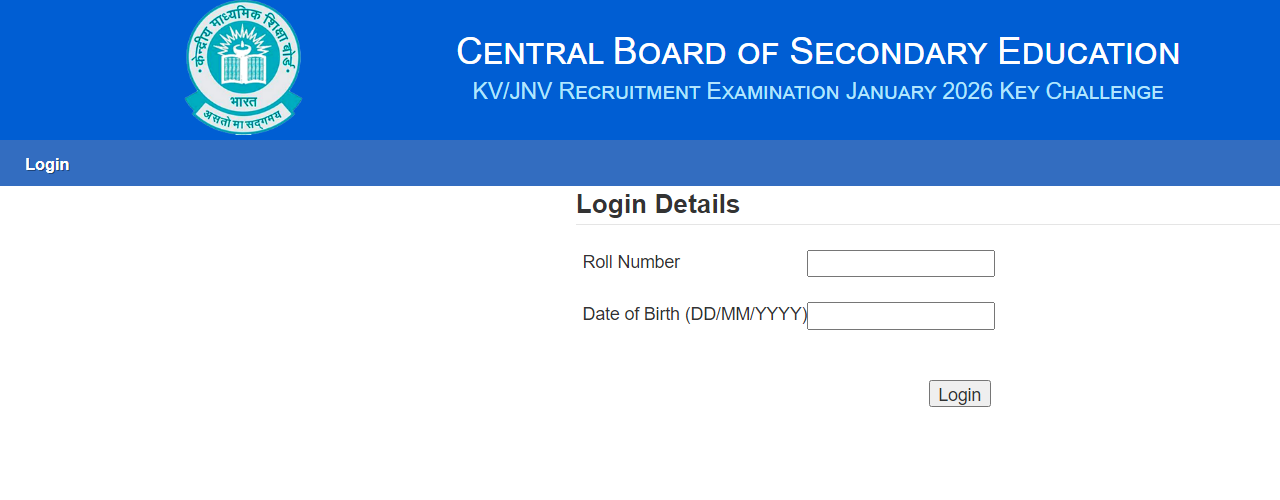Viewport: 1280px width, 500px height.
Task: Focus the Roll Number input field
Action: point(900,263)
